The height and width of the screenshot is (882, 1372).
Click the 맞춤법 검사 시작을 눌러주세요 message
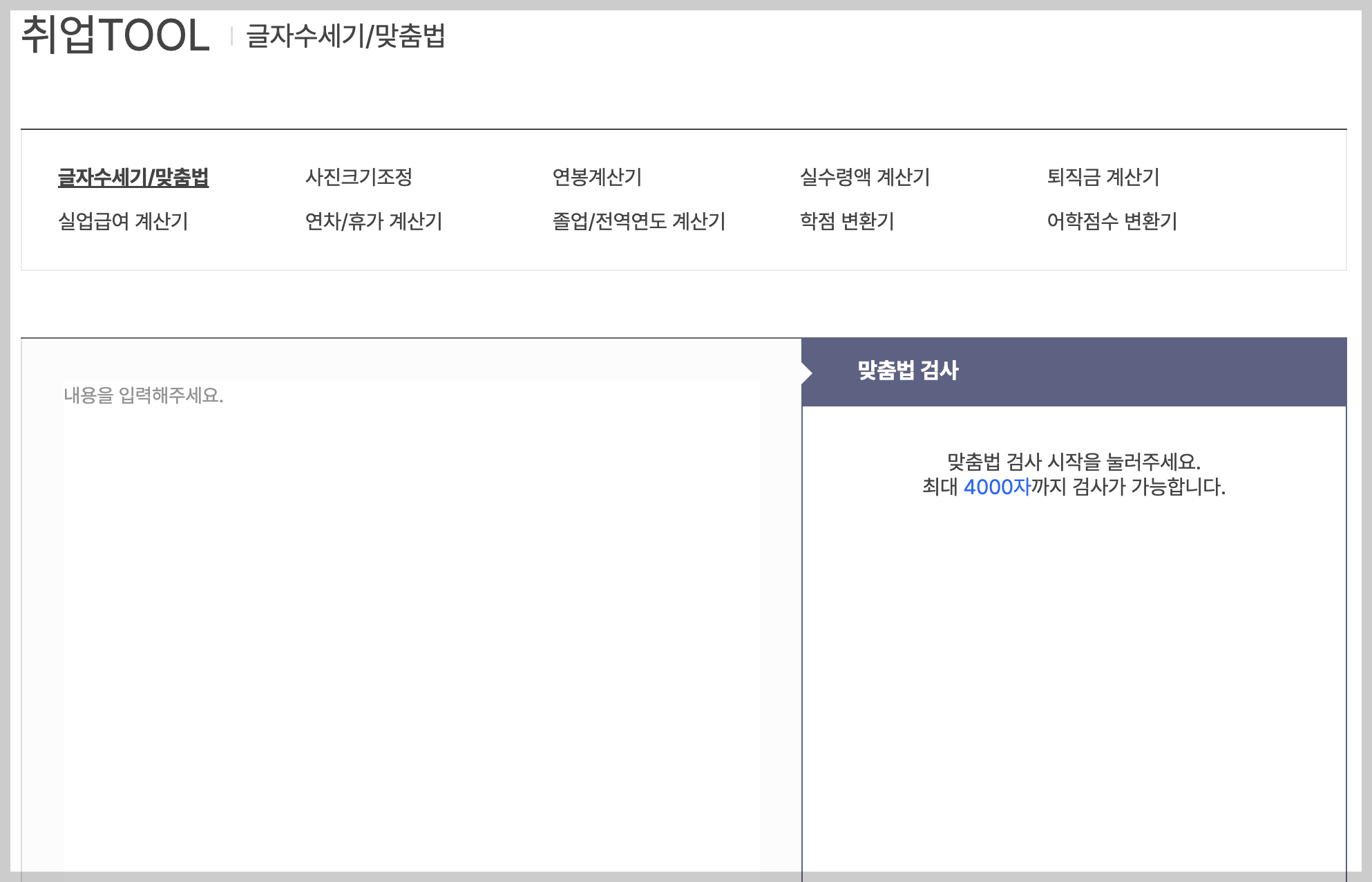[1074, 462]
